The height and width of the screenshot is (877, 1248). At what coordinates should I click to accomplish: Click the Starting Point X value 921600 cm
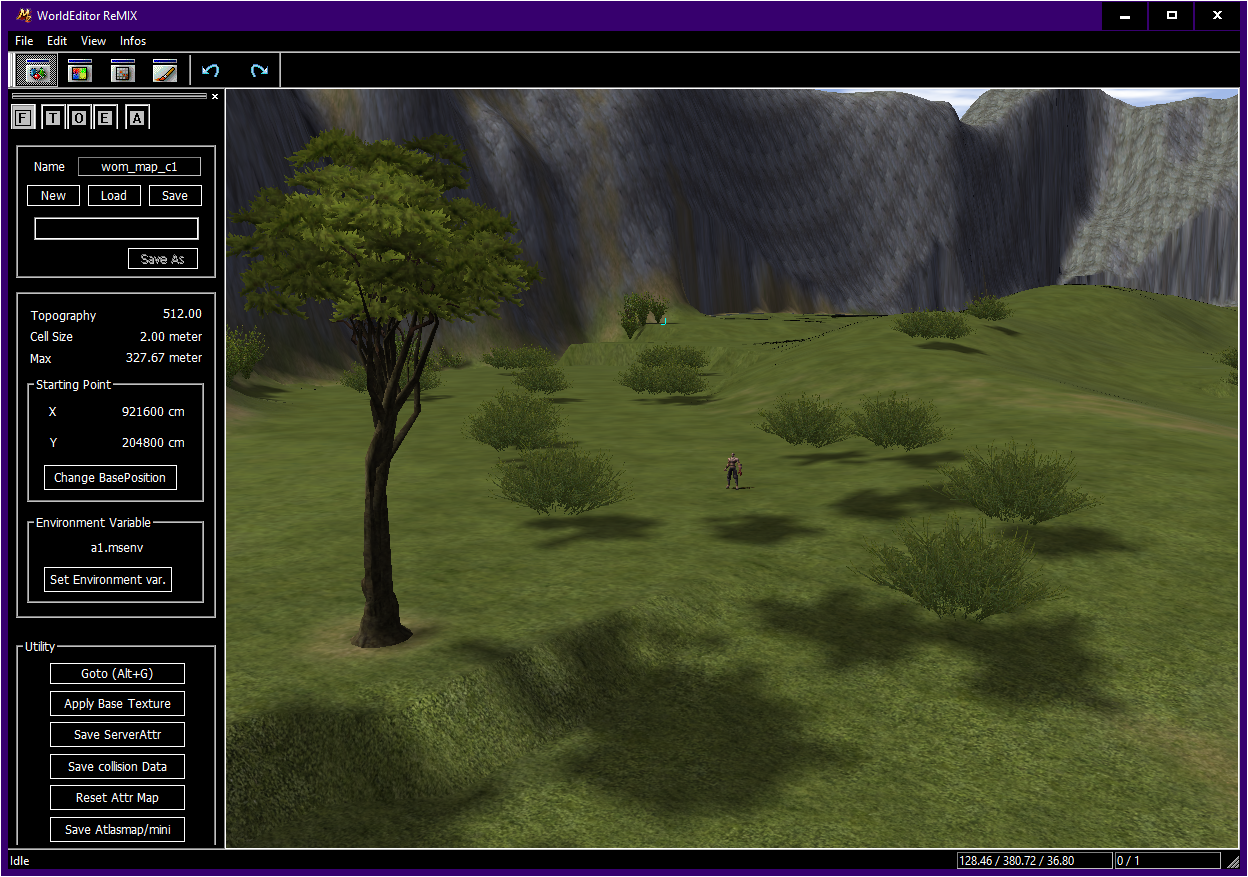click(x=153, y=412)
